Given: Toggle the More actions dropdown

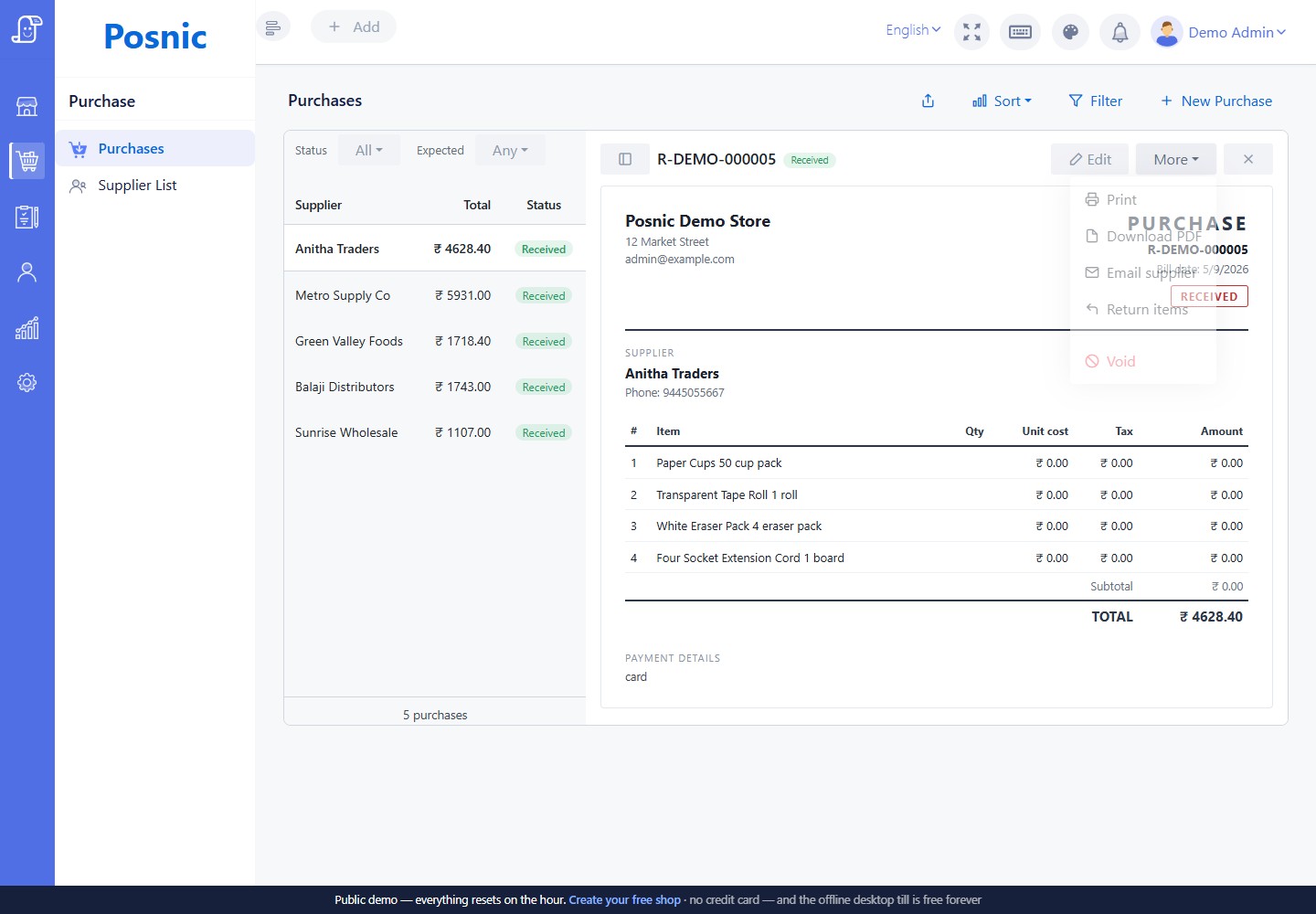Looking at the screenshot, I should (1175, 159).
